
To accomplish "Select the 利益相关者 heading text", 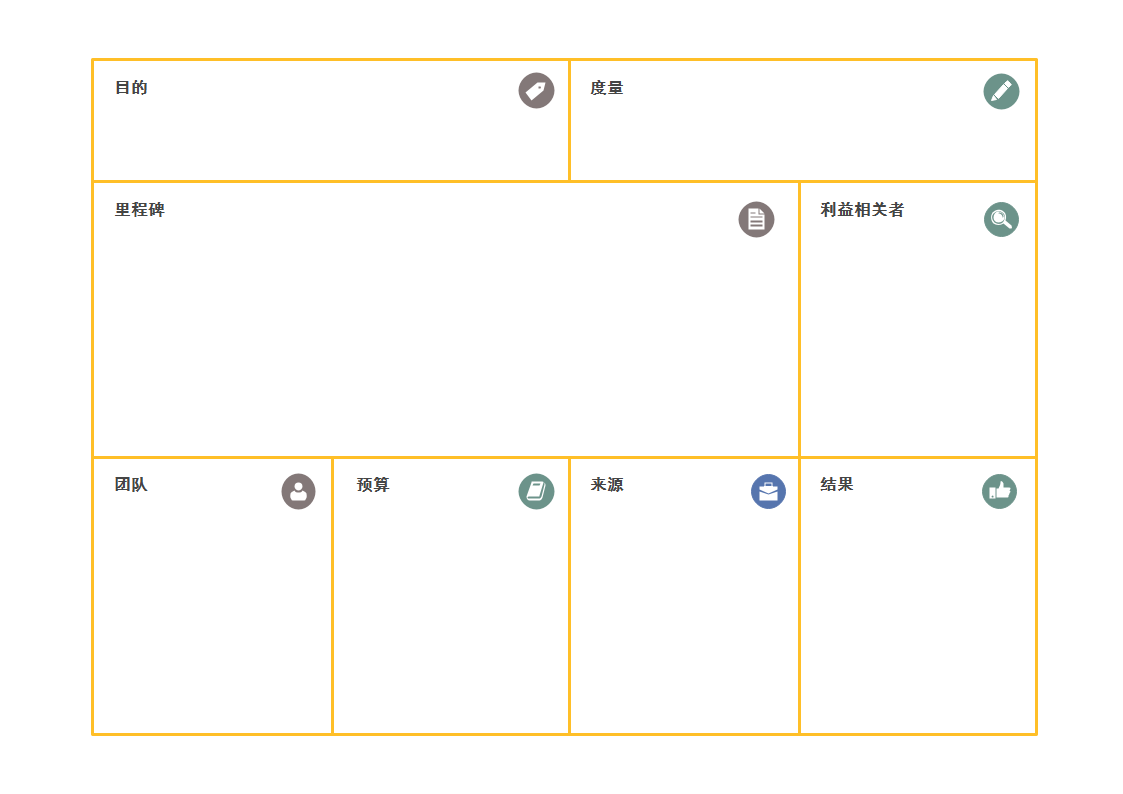I will pyautogui.click(x=862, y=210).
